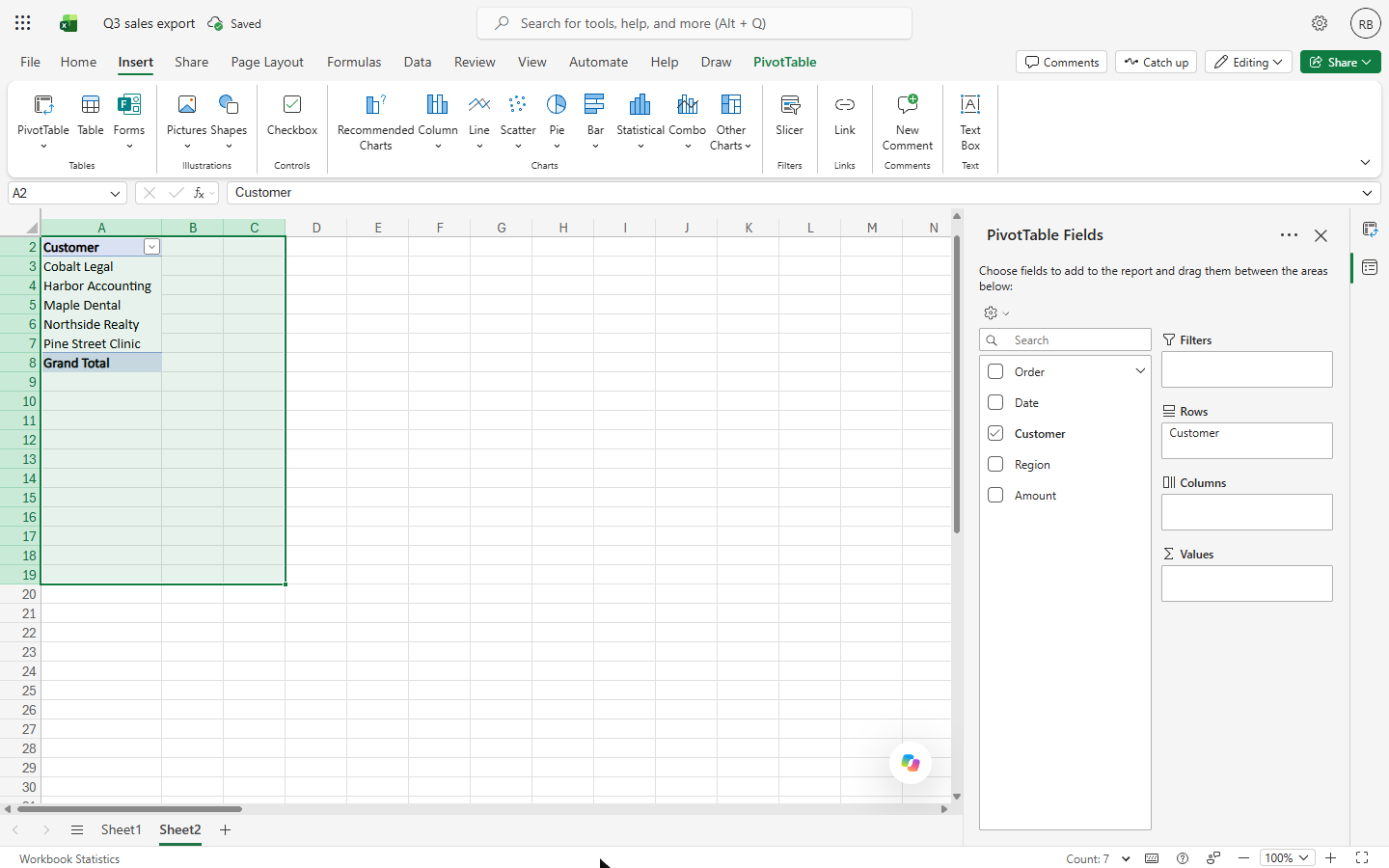
Task: Check the Amount field checkbox
Action: (995, 496)
